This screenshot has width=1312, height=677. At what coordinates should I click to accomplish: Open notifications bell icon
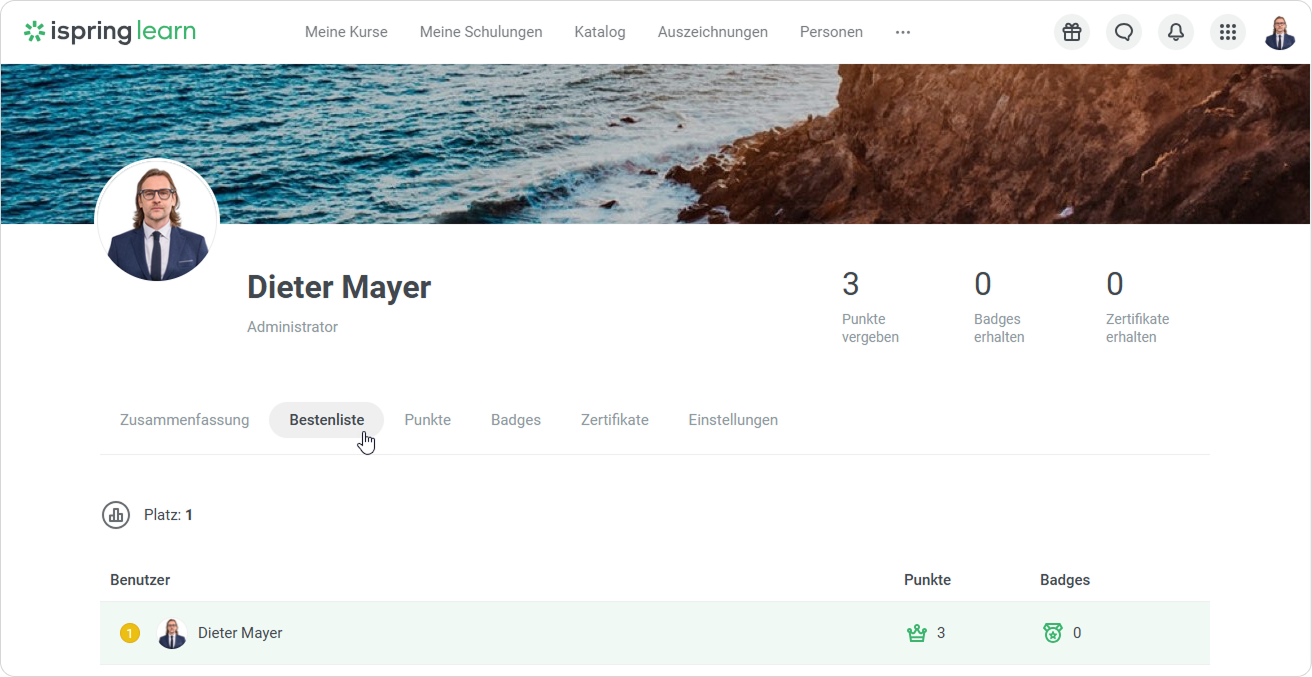(x=1176, y=32)
